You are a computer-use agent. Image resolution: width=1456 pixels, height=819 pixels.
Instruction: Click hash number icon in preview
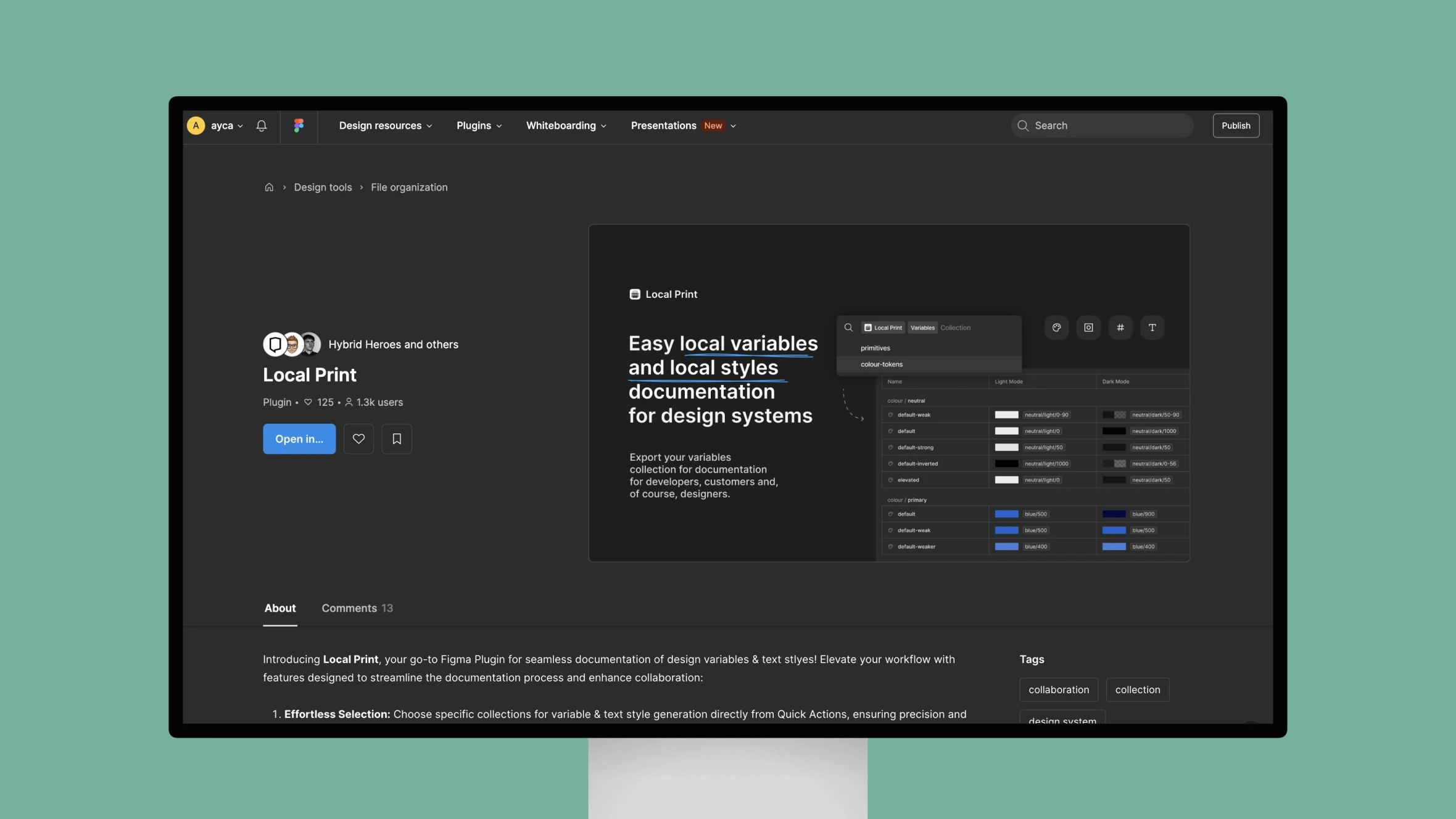(x=1120, y=327)
